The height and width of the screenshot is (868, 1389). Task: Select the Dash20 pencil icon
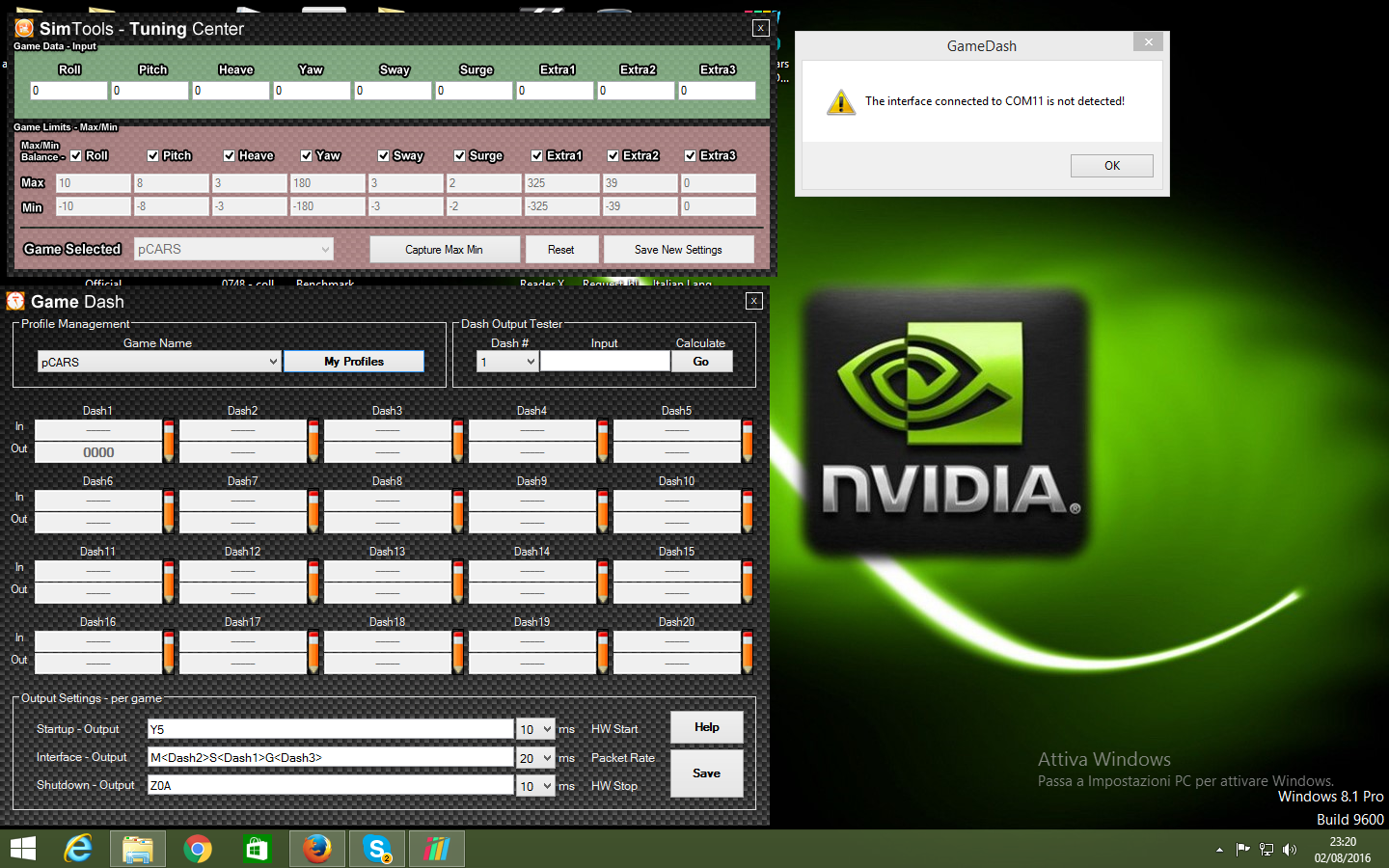point(748,652)
